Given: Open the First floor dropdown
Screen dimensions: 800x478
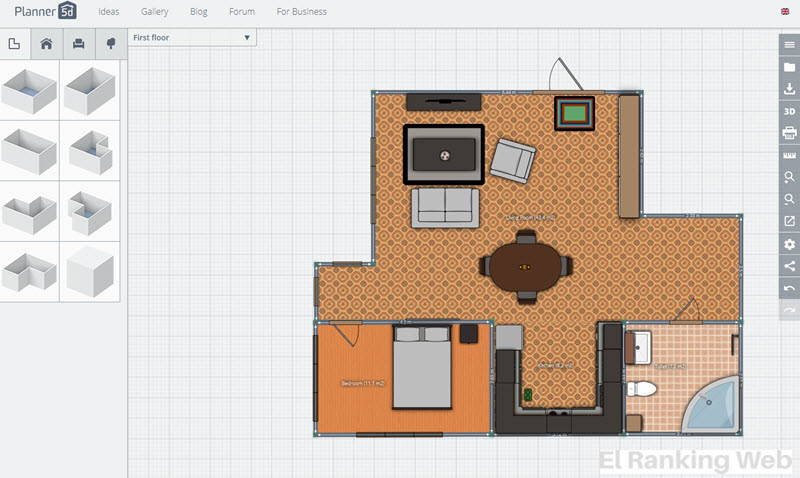Looking at the screenshot, I should tap(192, 38).
